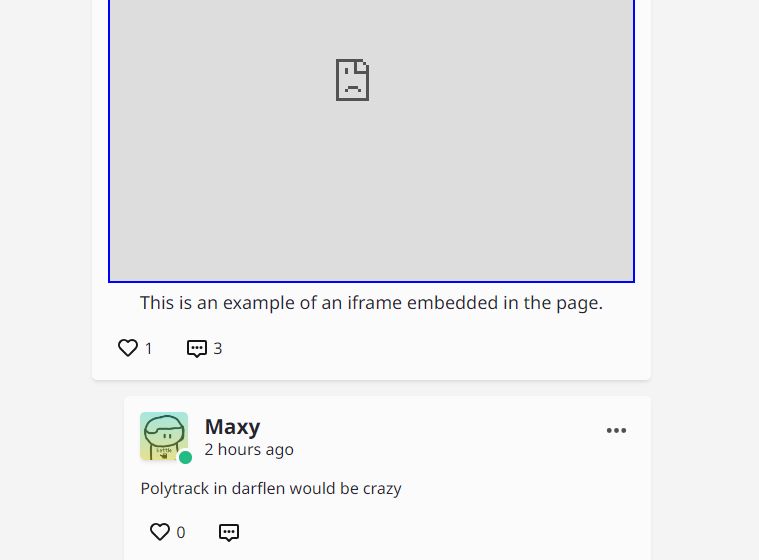The image size is (759, 560).
Task: Open comments via the post's speech bubble icon
Action: click(x=197, y=348)
